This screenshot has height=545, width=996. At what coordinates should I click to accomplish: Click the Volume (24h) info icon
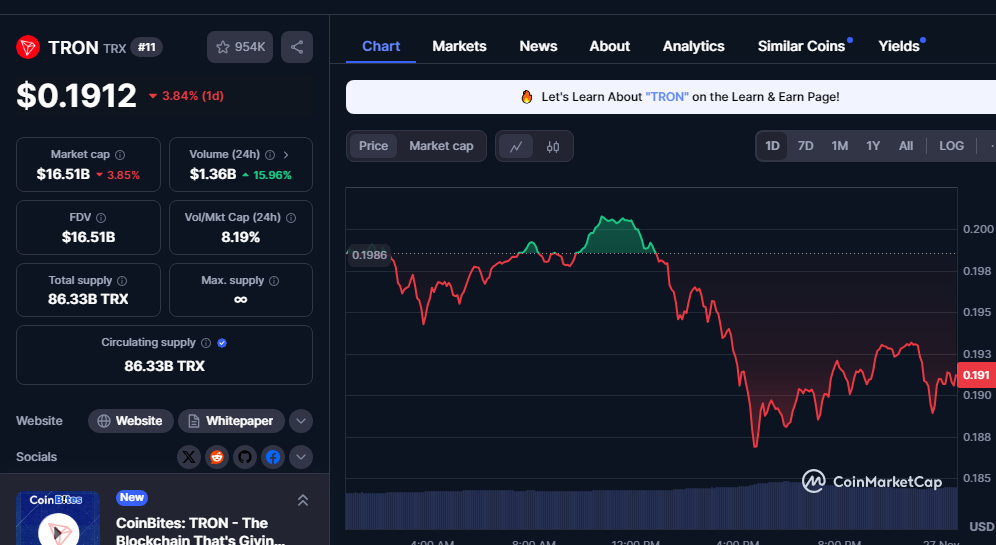[x=270, y=155]
